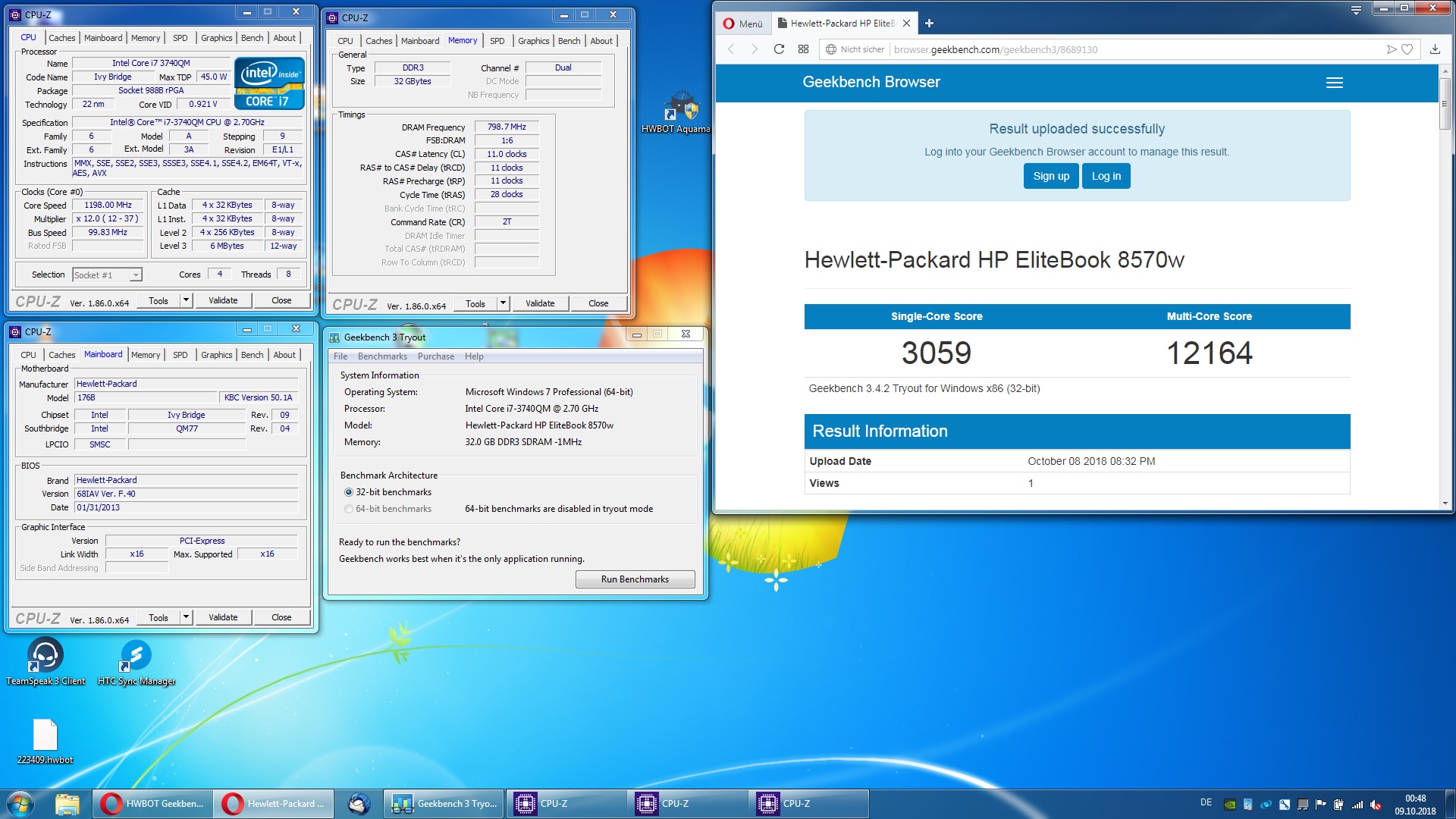Viewport: 1456px width, 819px height.
Task: Open HWBOT Aquamark desktop shortcut
Action: pyautogui.click(x=677, y=113)
